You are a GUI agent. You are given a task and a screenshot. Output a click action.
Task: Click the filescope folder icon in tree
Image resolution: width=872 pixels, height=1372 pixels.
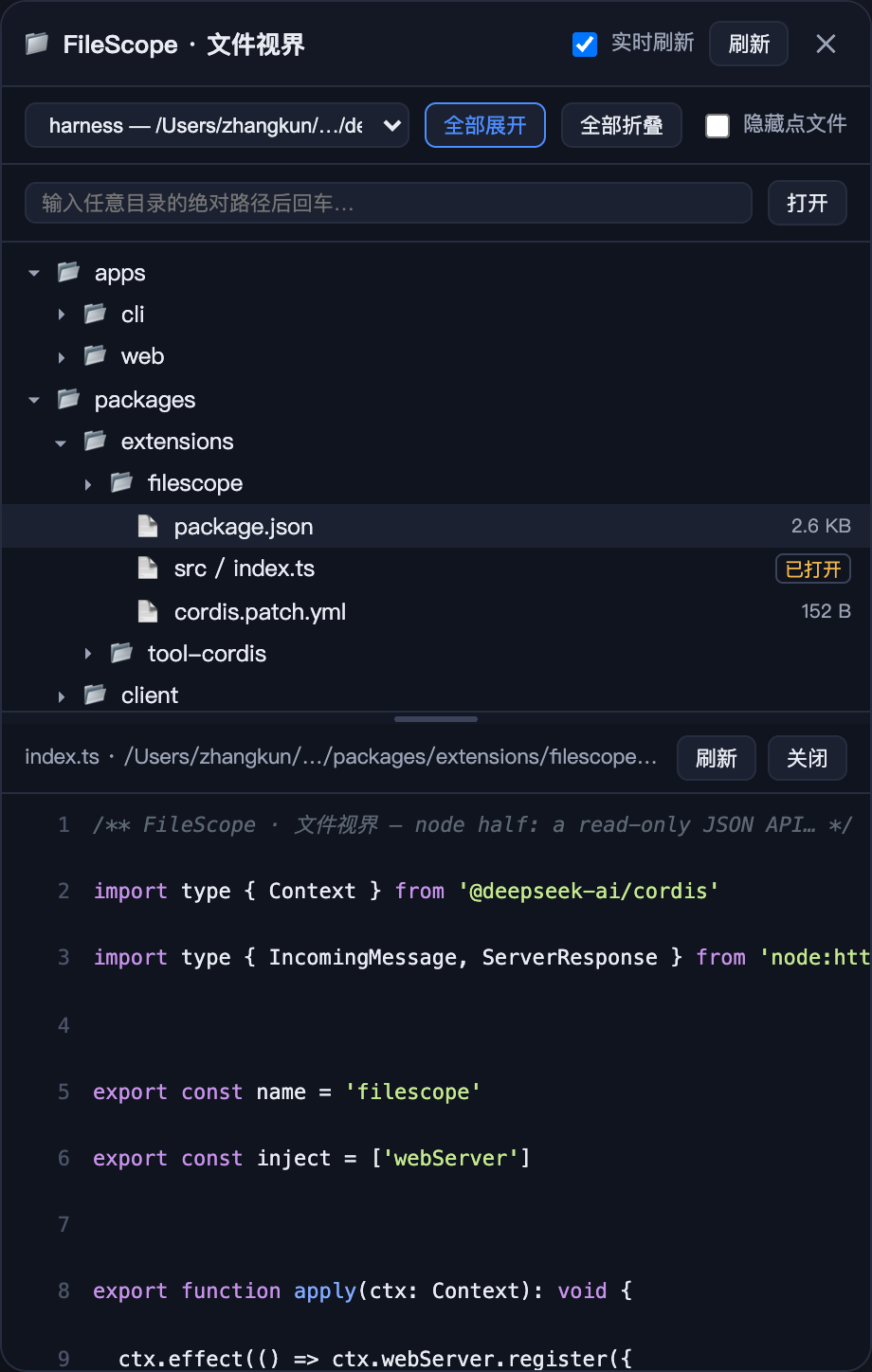point(121,483)
